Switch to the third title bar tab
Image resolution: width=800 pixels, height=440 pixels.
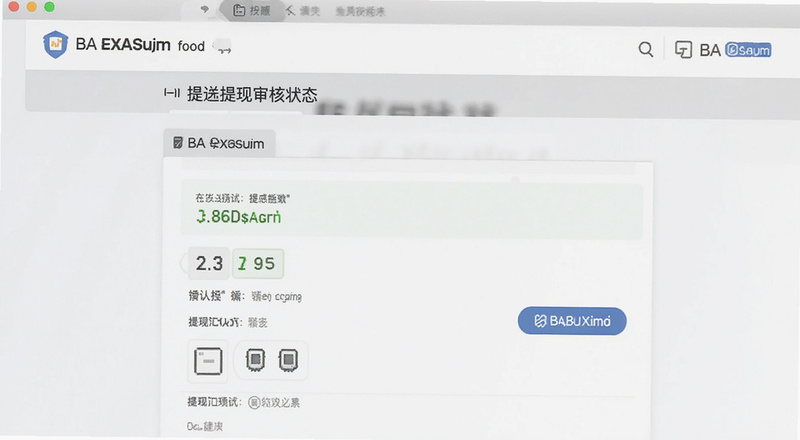(360, 11)
